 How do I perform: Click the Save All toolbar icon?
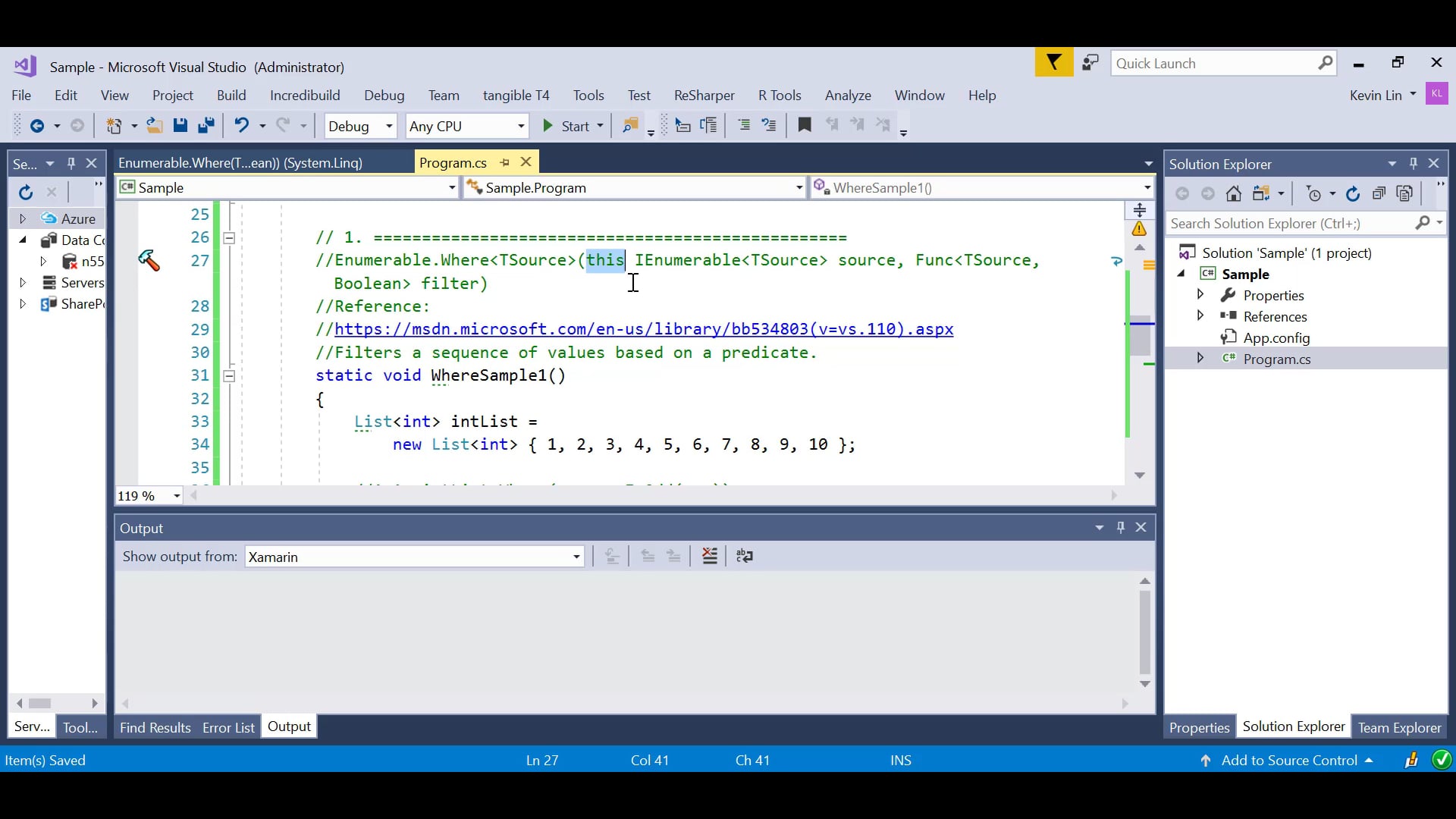(206, 126)
